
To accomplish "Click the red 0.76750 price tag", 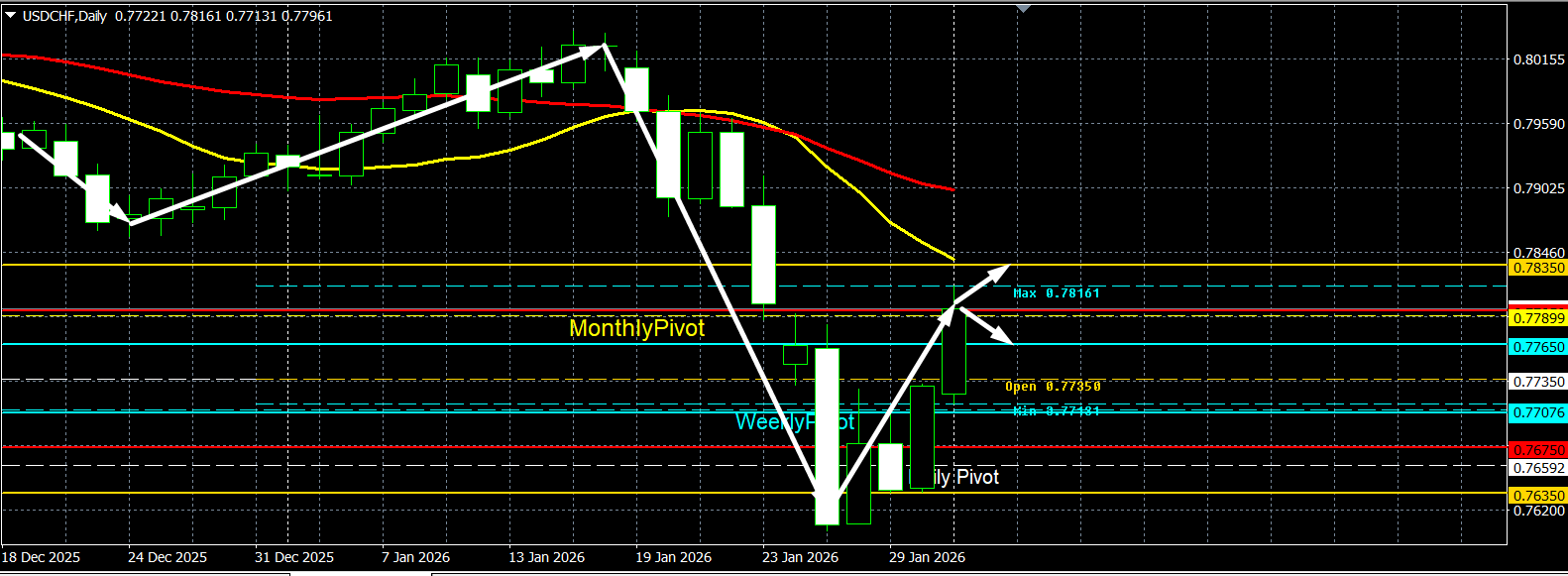I will click(1537, 450).
